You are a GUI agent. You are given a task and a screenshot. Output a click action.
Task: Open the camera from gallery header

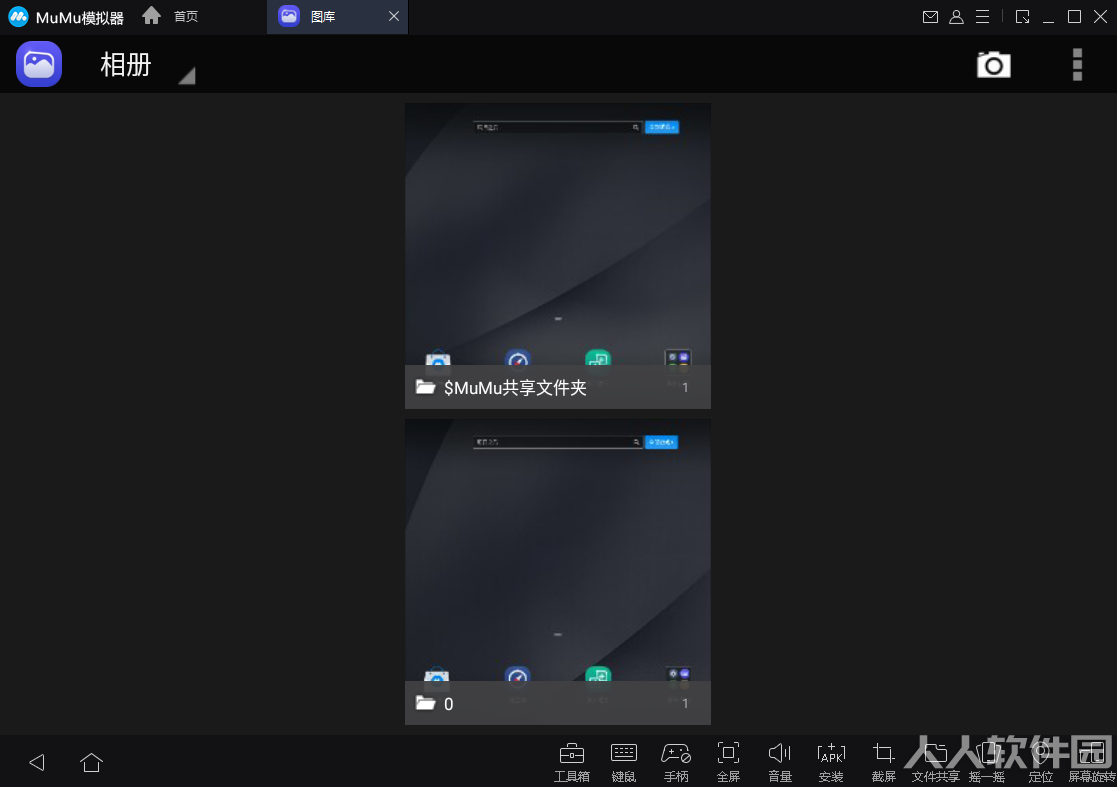(993, 65)
